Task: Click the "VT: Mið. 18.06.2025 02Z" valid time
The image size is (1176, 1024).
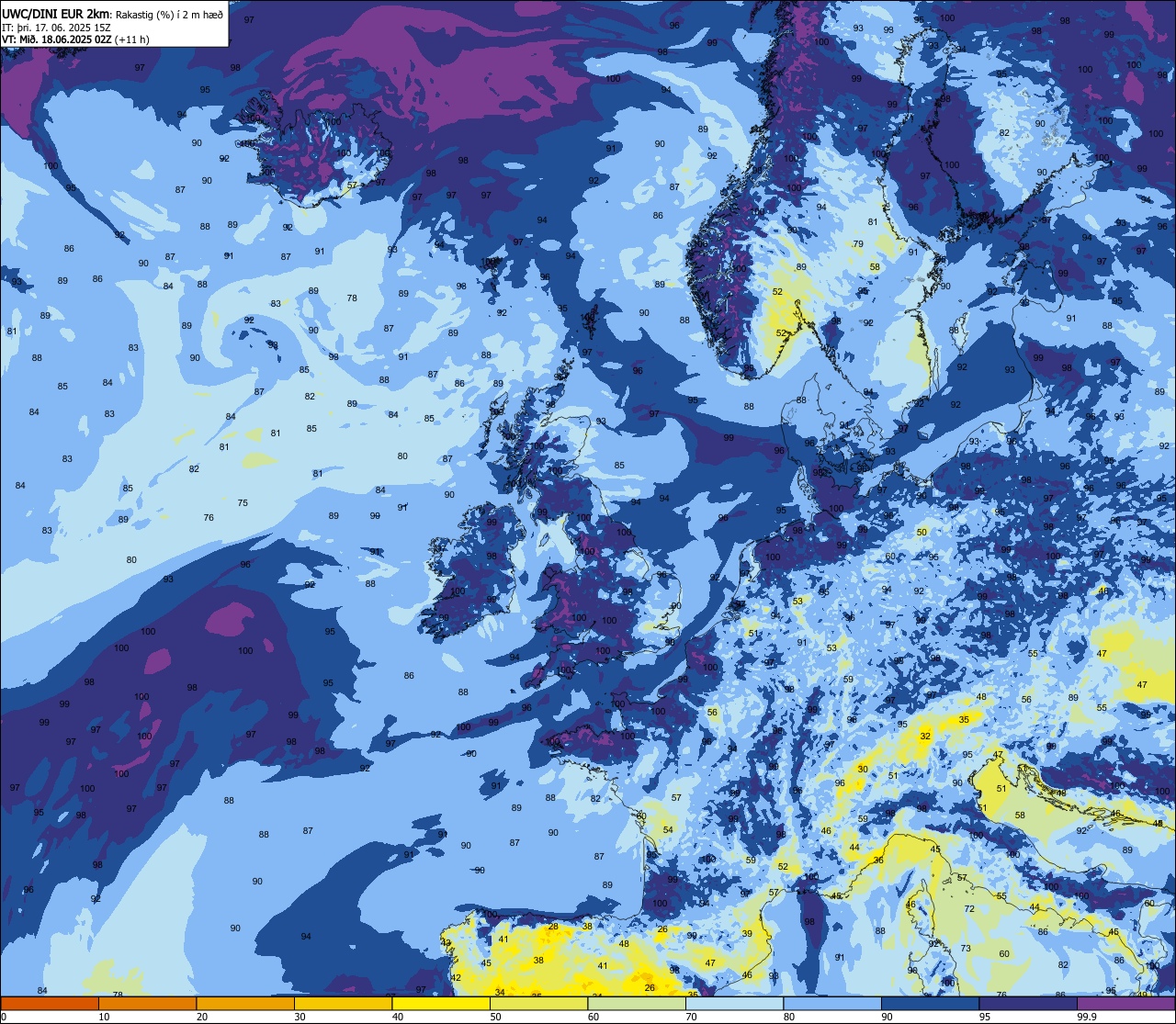Action: (x=57, y=39)
